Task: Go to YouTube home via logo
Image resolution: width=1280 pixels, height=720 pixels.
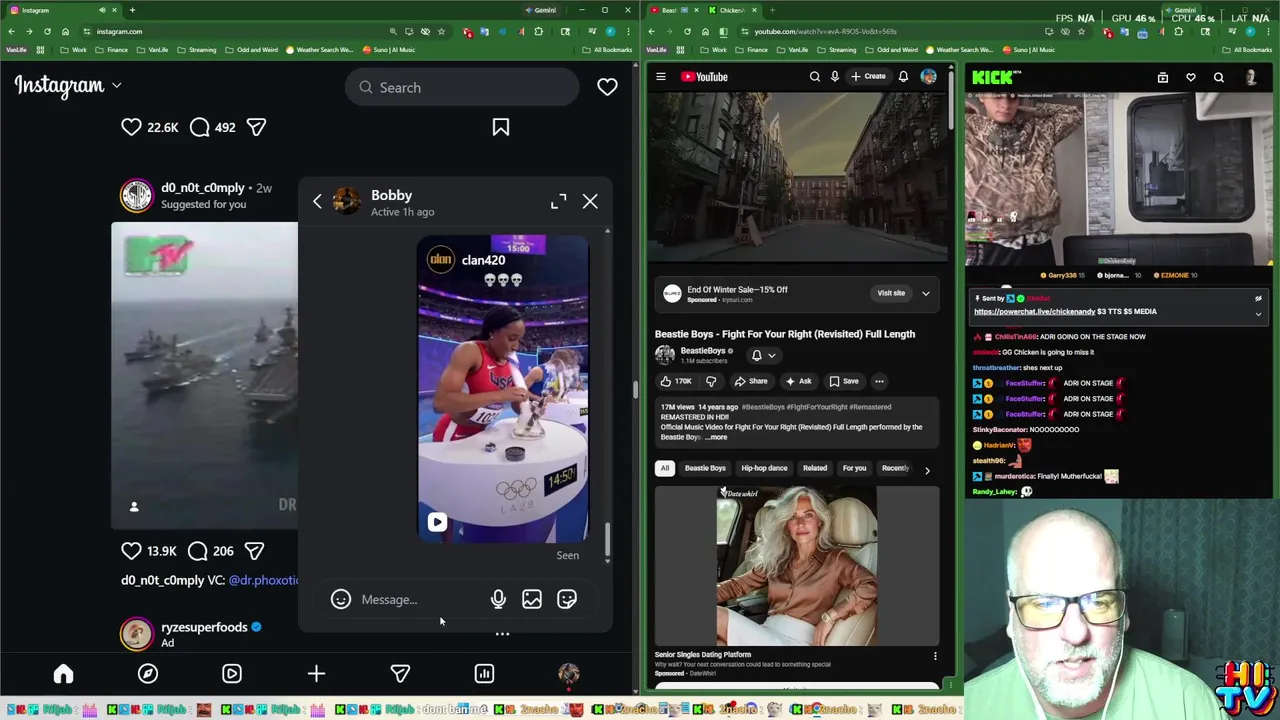Action: click(704, 77)
